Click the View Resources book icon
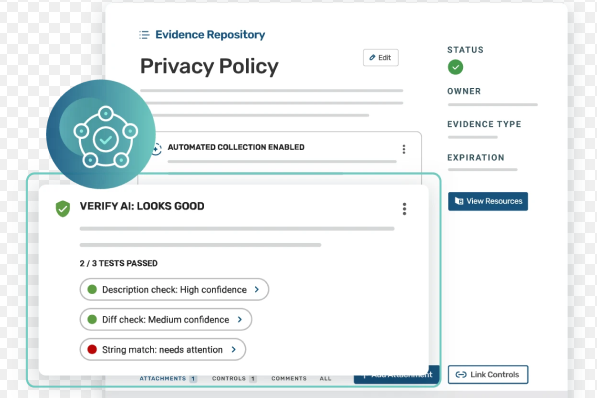Screen dimensions: 597x398 click(x=460, y=201)
